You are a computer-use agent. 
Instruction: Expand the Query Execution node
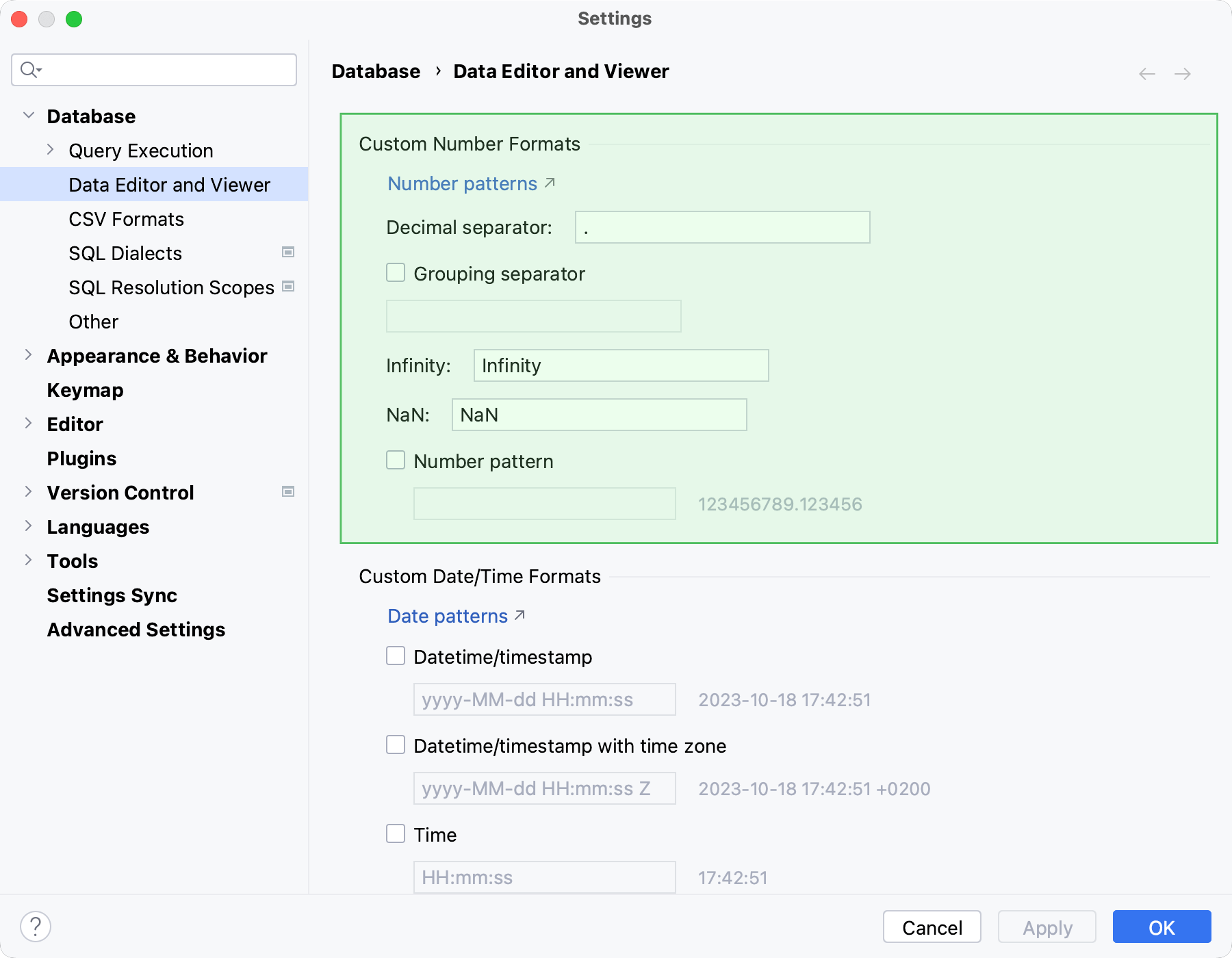coord(51,150)
